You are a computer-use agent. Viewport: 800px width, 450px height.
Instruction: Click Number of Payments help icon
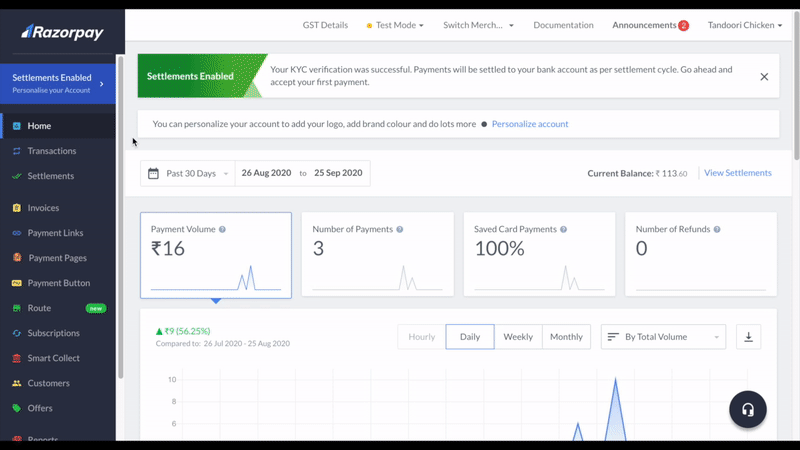tap(399, 229)
